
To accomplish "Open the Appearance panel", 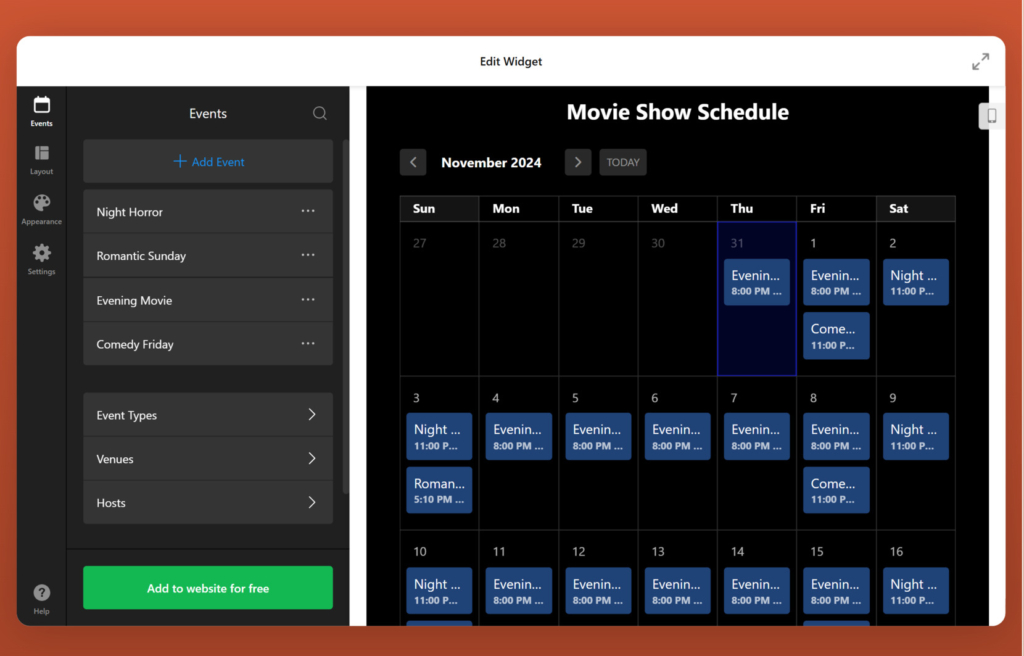I will pyautogui.click(x=41, y=208).
